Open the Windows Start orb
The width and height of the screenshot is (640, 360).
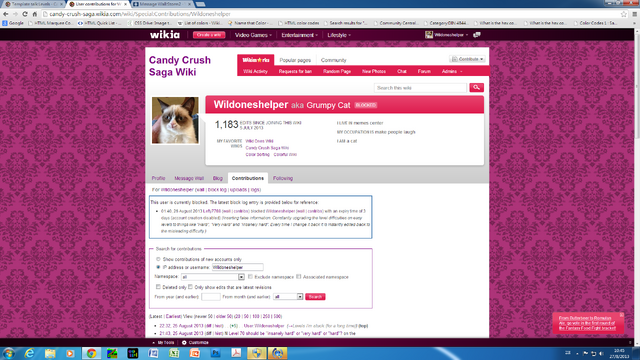tap(8, 353)
